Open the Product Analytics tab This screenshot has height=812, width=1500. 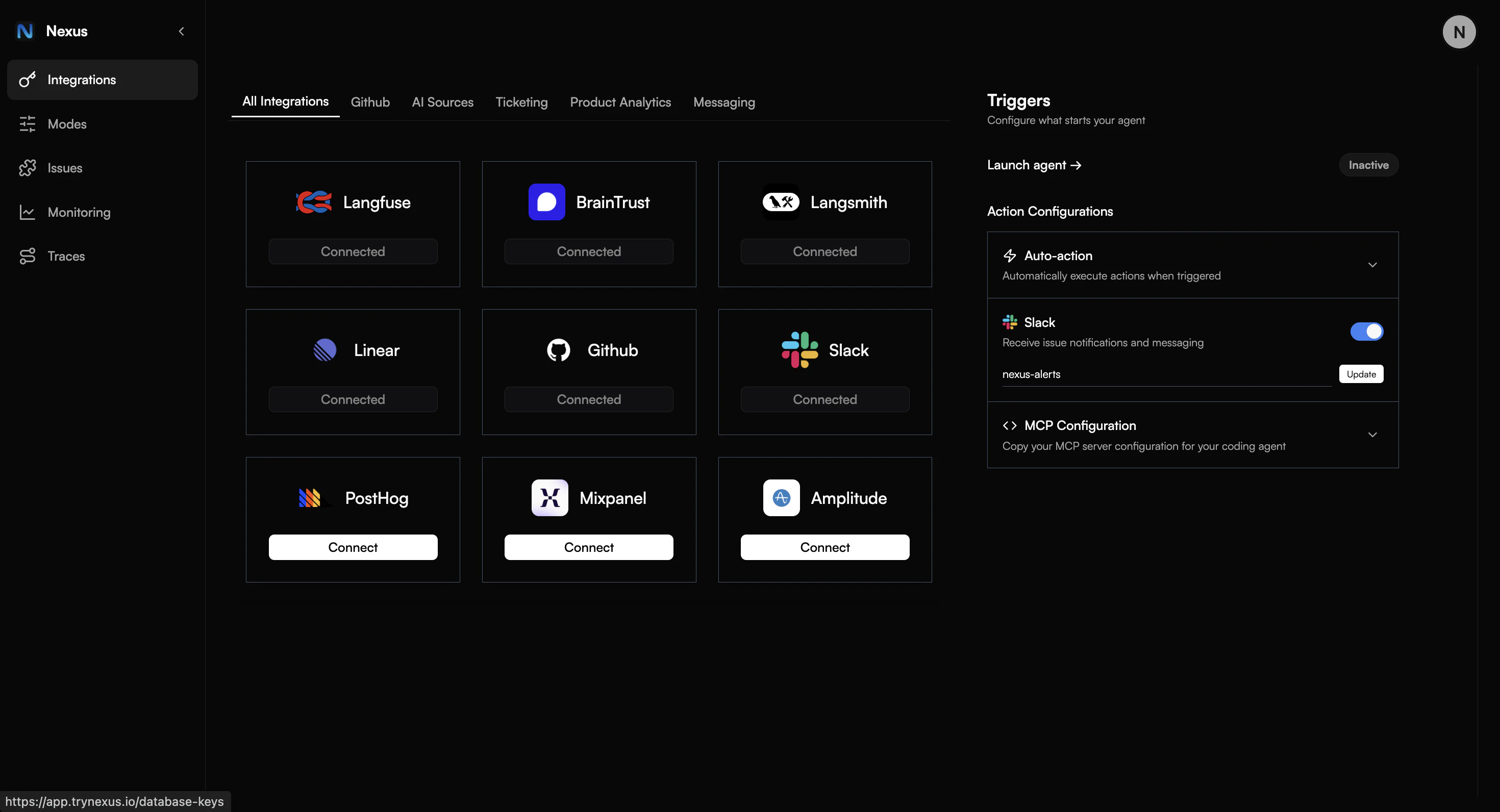coord(621,102)
